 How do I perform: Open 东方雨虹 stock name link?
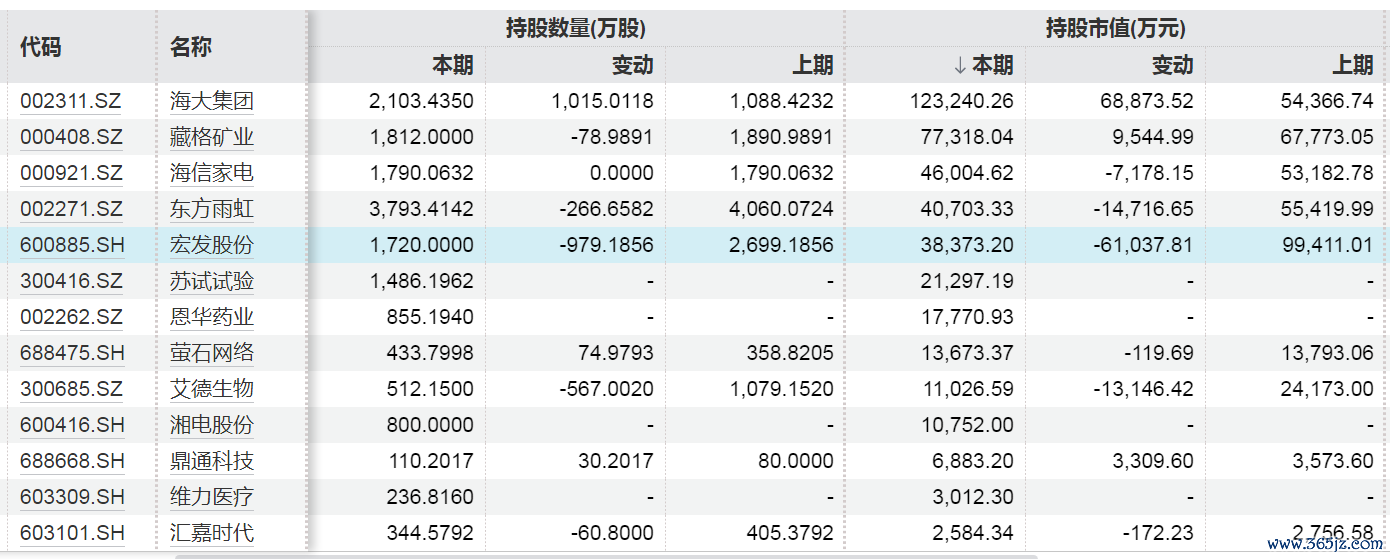(212, 209)
